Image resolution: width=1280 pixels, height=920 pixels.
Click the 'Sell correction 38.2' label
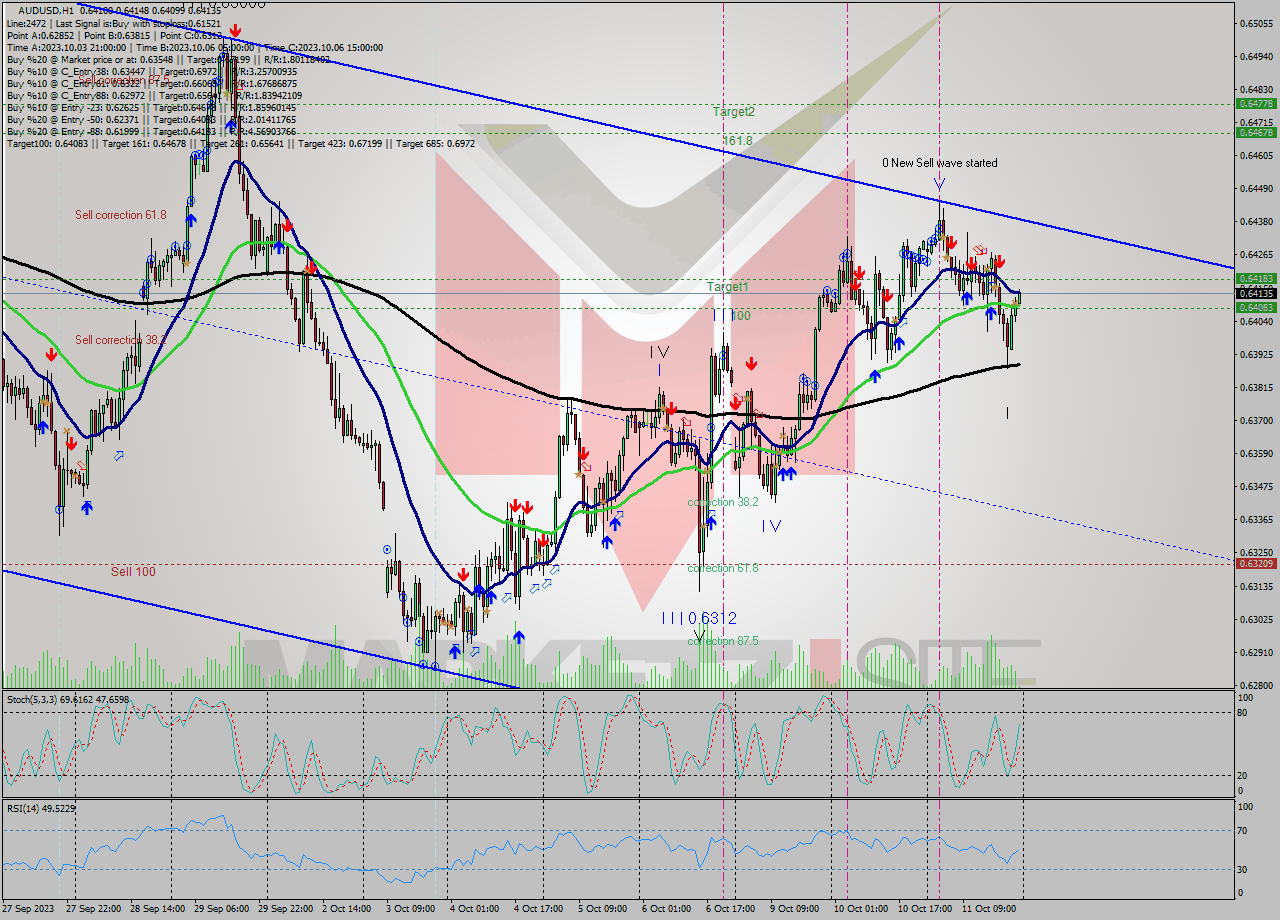121,340
